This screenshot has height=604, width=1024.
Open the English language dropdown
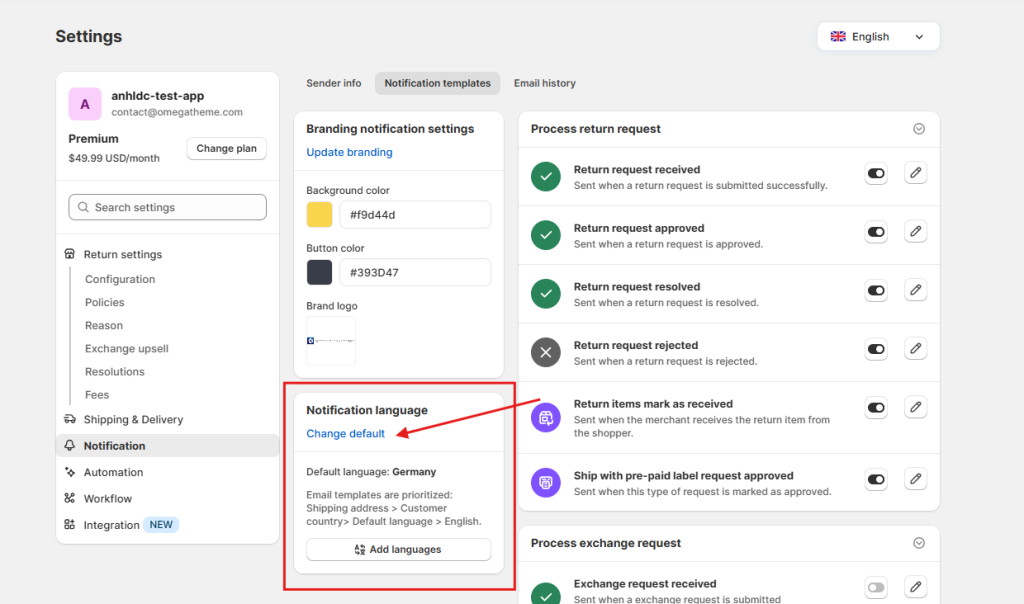(878, 36)
